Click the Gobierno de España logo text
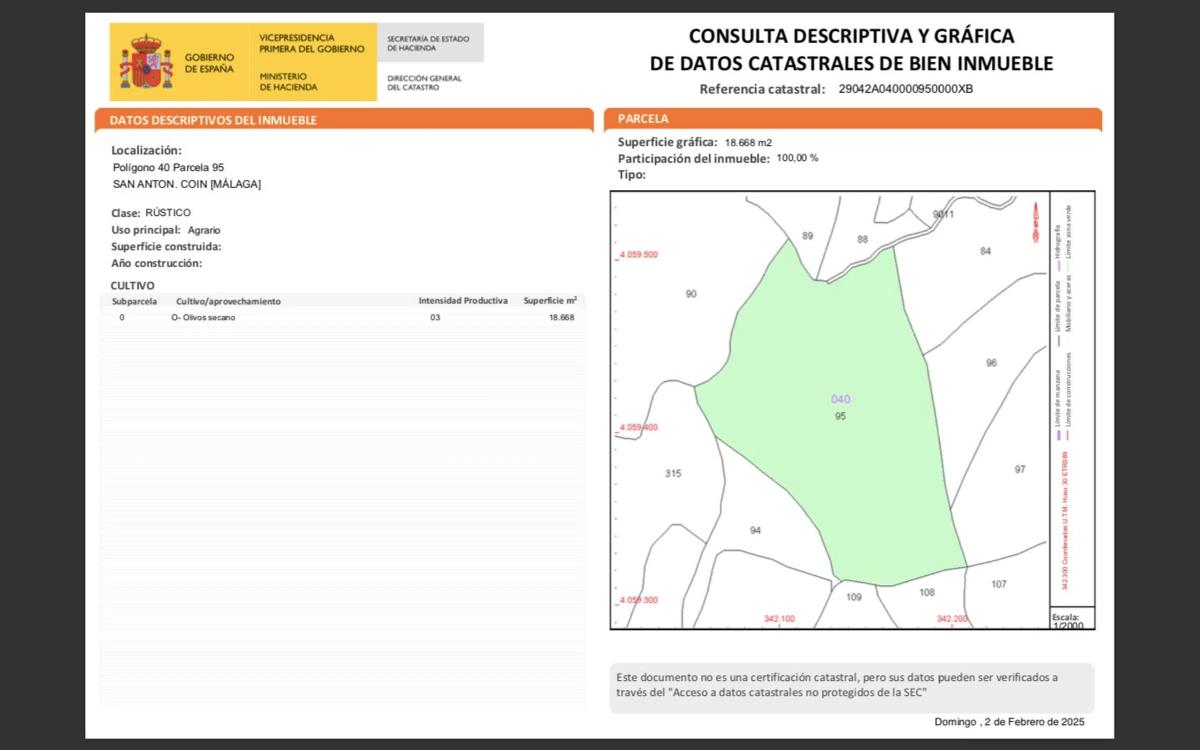This screenshot has height=750, width=1200. click(x=209, y=63)
